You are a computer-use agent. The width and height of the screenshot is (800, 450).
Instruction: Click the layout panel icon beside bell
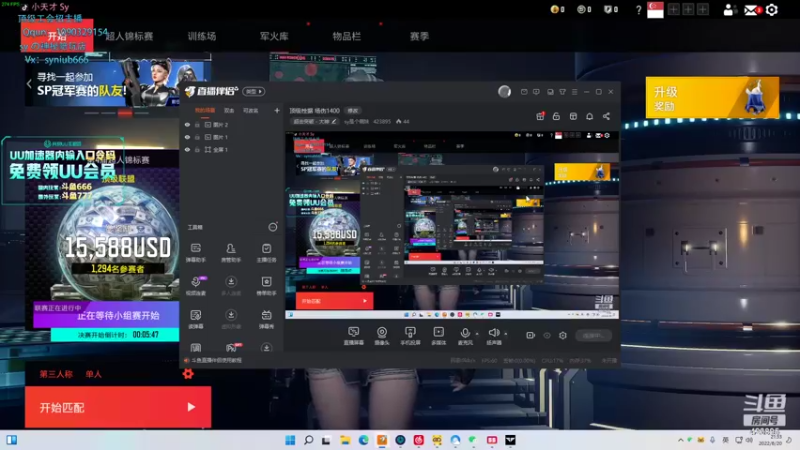point(573,116)
